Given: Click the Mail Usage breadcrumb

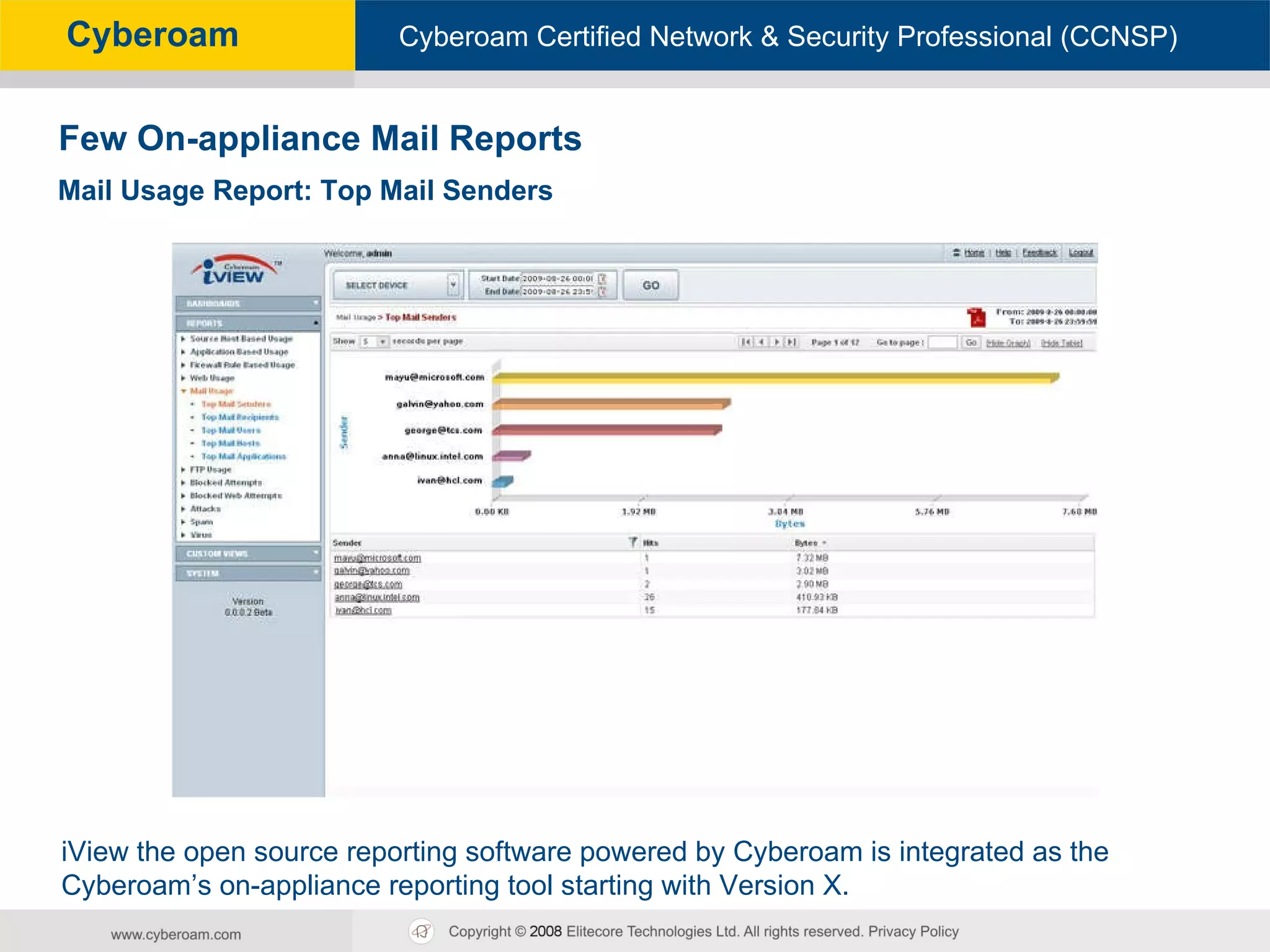Looking at the screenshot, I should coord(356,317).
